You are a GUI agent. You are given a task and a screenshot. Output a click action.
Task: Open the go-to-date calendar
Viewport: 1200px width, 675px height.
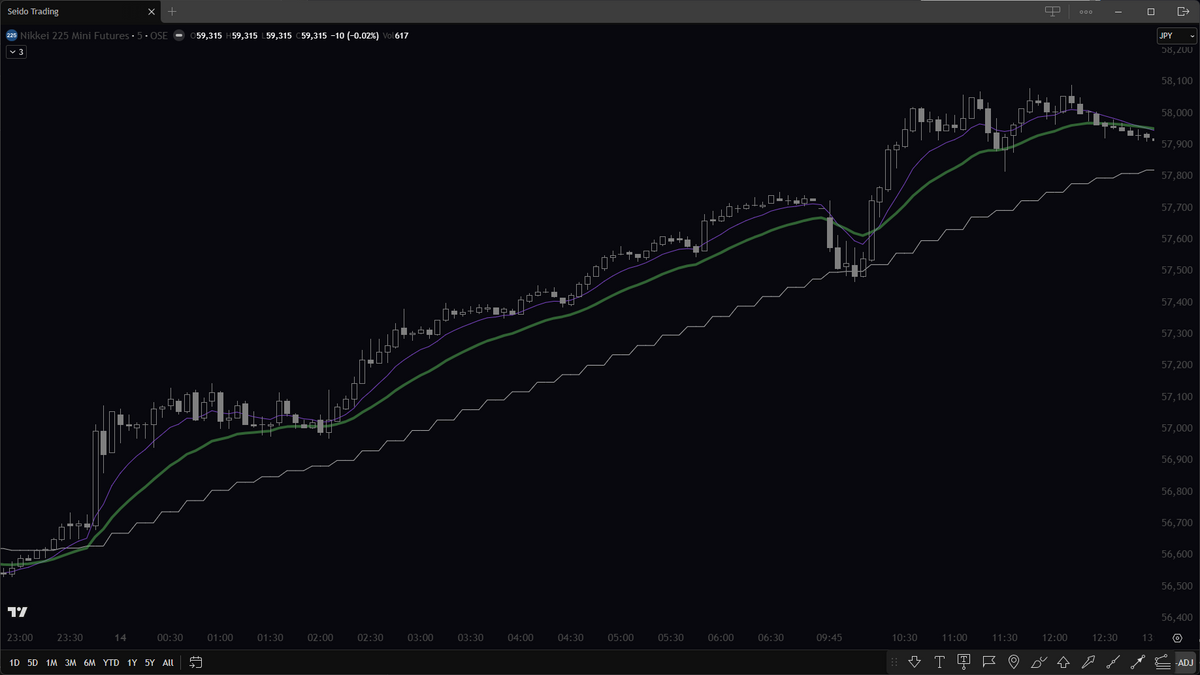click(196, 662)
